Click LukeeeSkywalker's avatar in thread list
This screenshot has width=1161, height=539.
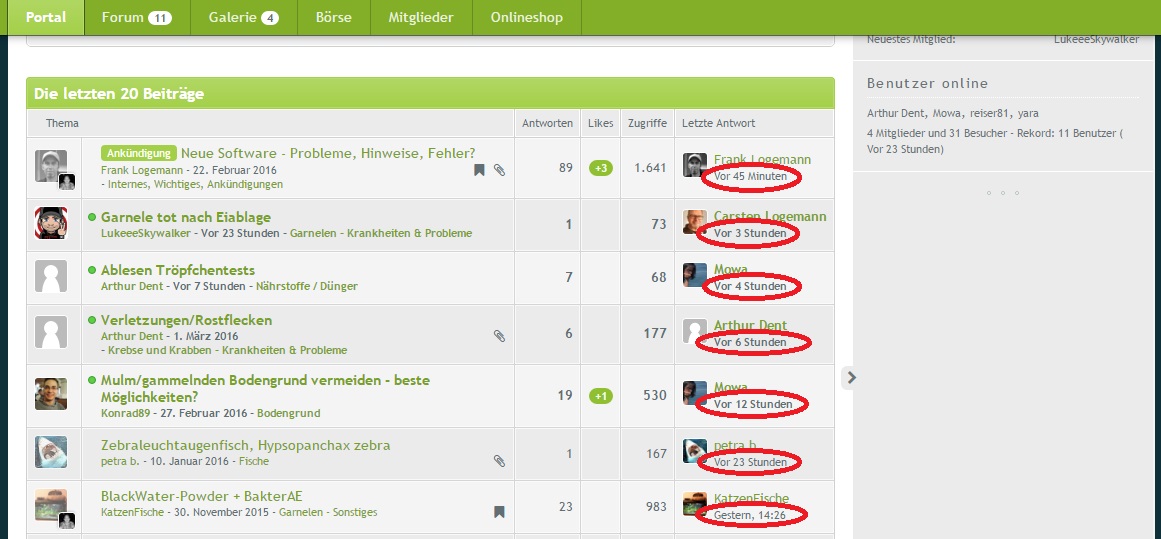pos(51,223)
